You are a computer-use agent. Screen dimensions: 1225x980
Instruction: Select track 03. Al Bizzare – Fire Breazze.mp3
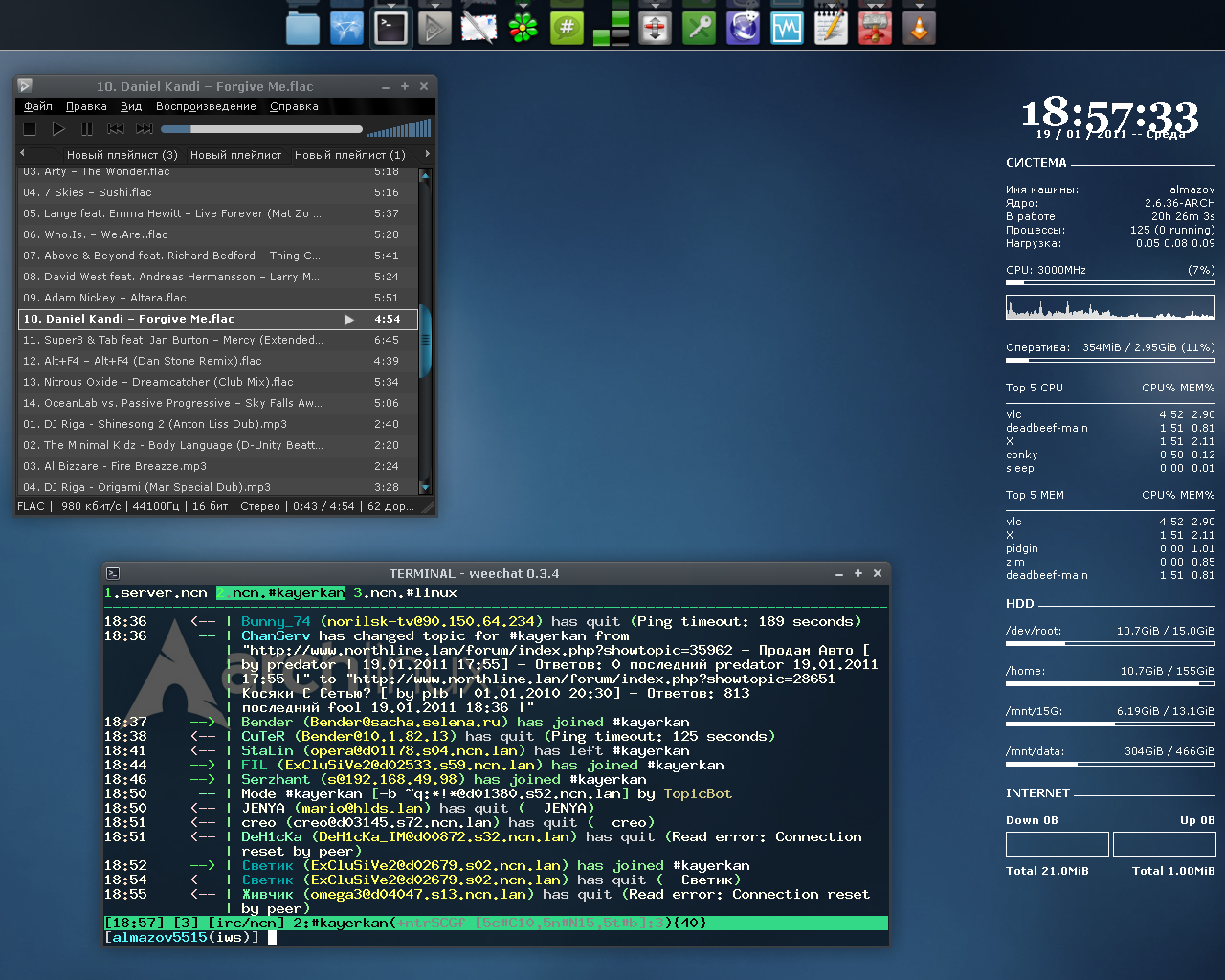tap(218, 466)
